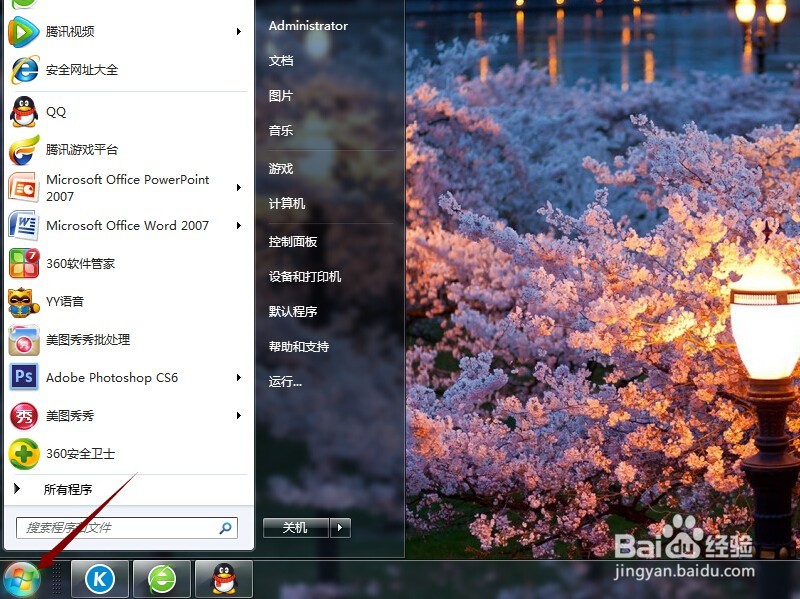Open the Administrator user folder

[x=308, y=26]
